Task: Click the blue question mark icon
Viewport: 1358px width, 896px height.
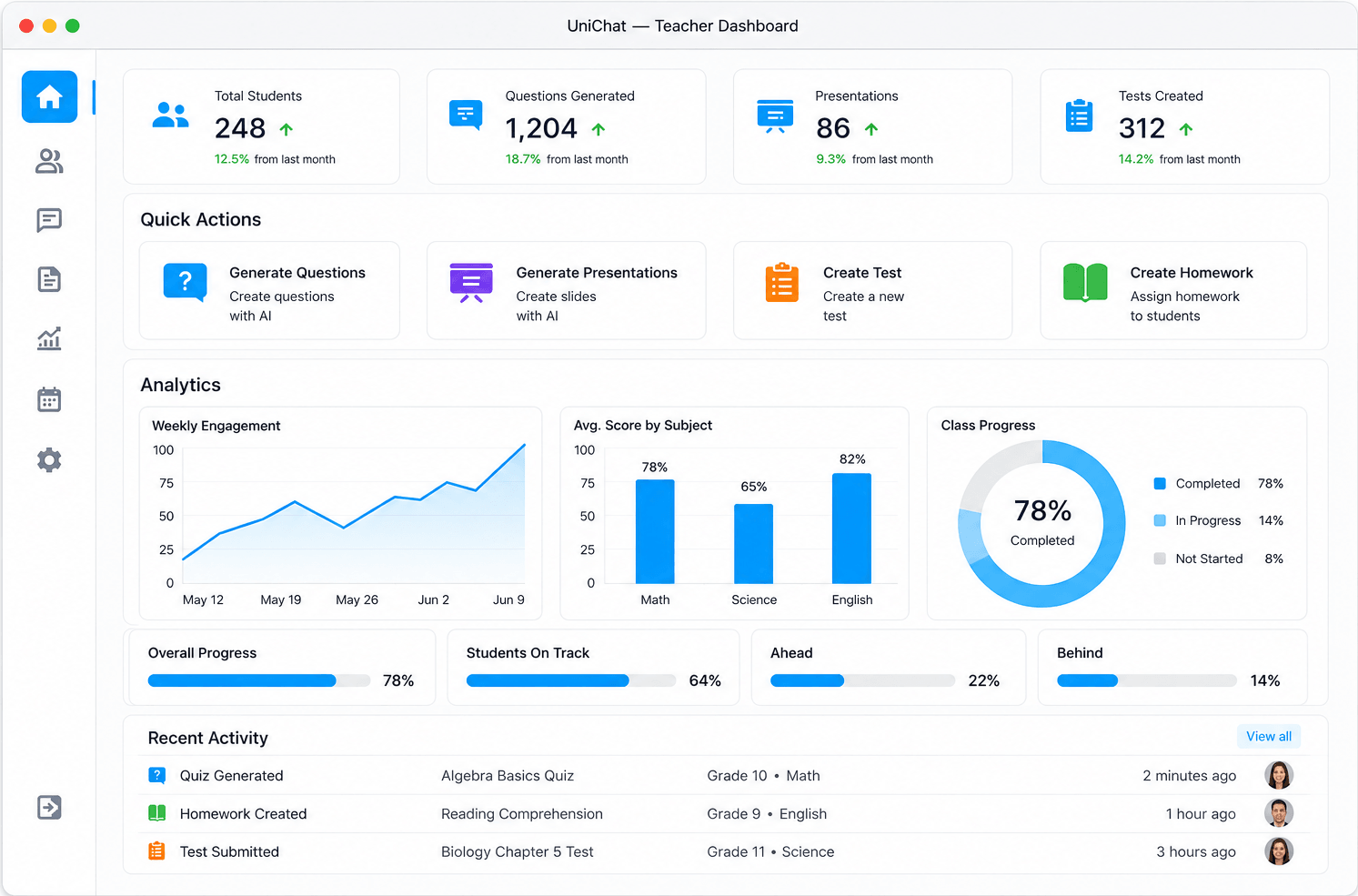Action: point(186,282)
